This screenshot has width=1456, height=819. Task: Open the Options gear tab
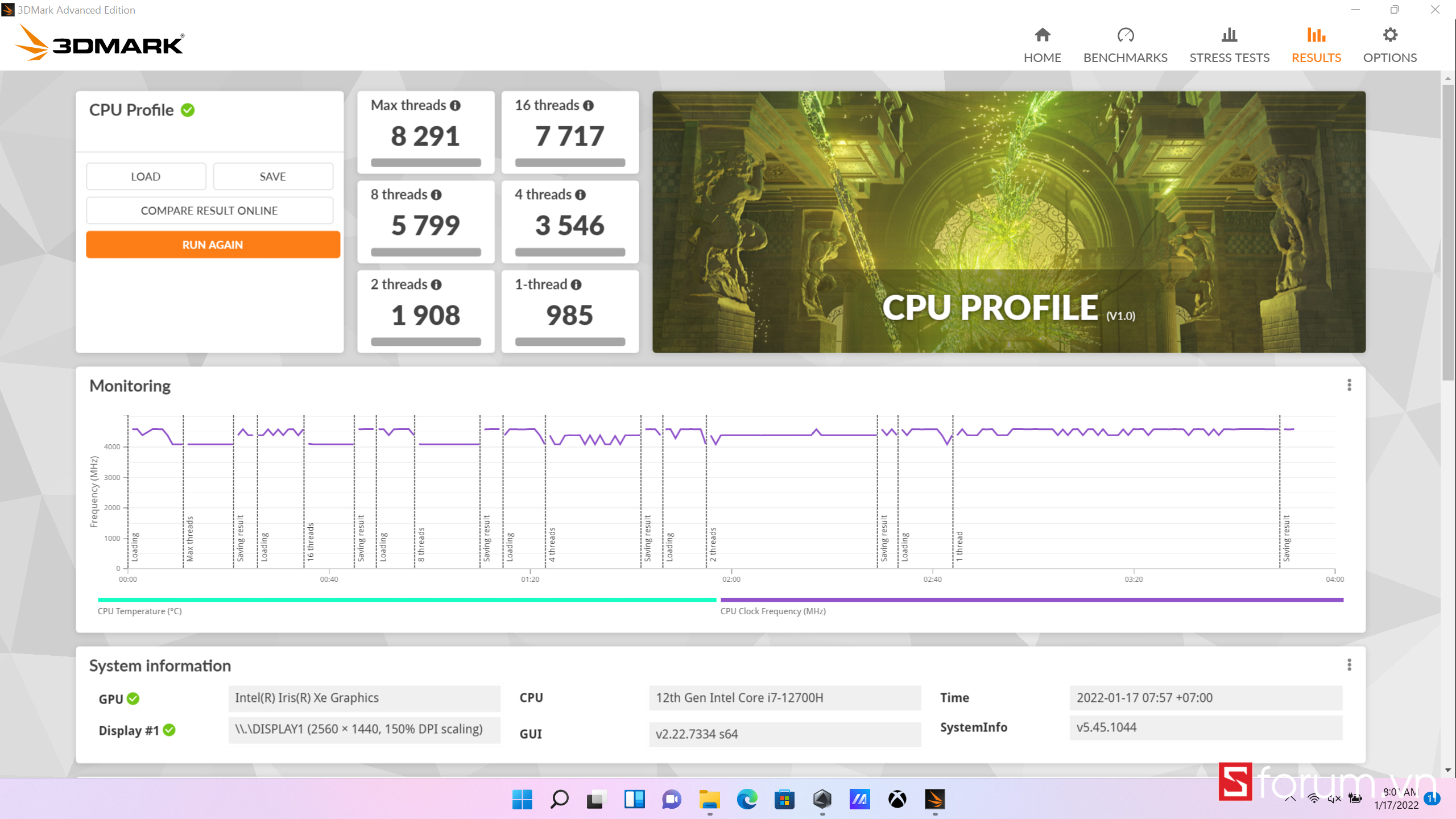(x=1389, y=45)
